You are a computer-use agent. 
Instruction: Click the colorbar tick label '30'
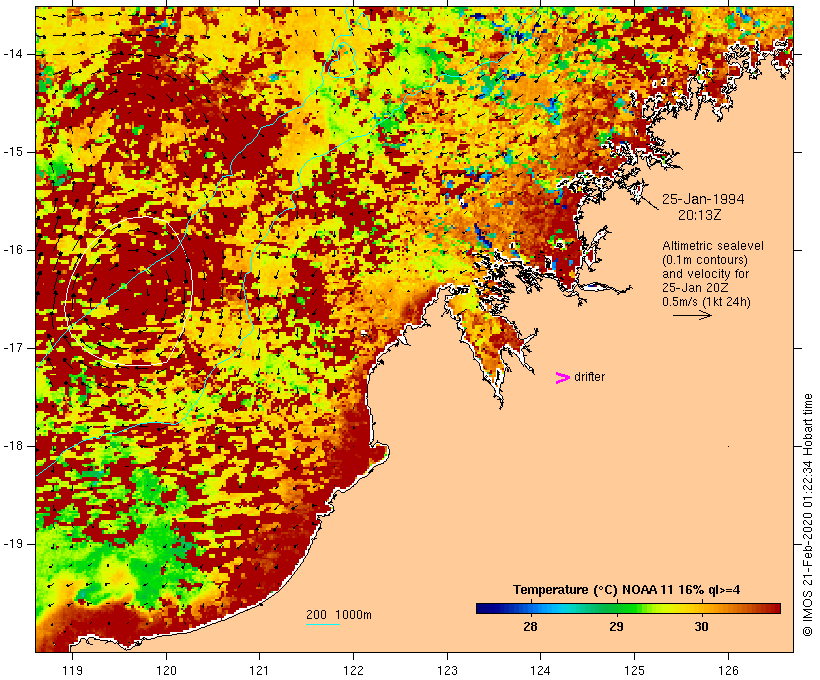tap(701, 627)
